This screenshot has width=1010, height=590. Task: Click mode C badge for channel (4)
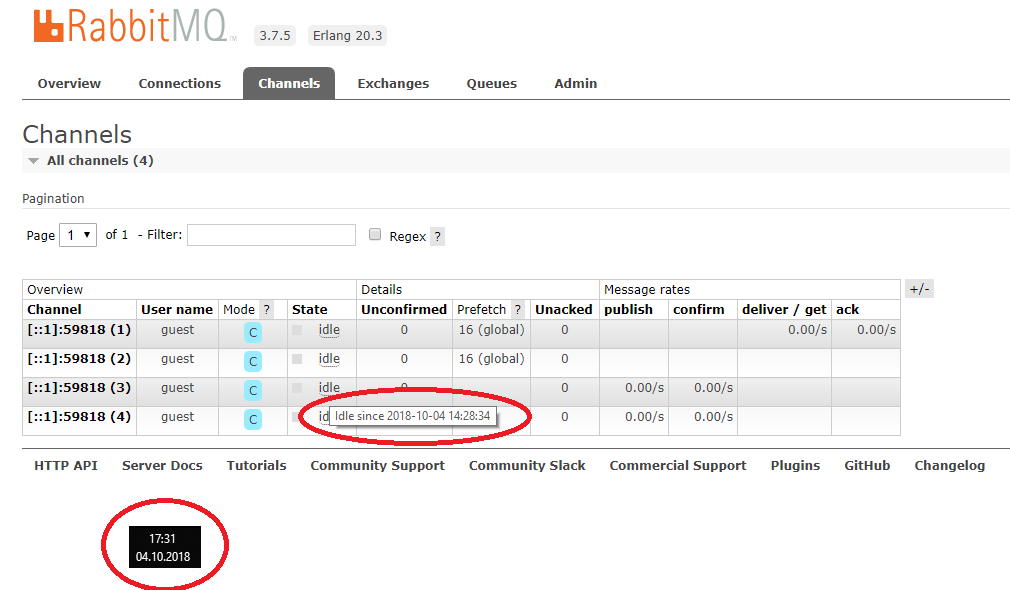tap(252, 419)
